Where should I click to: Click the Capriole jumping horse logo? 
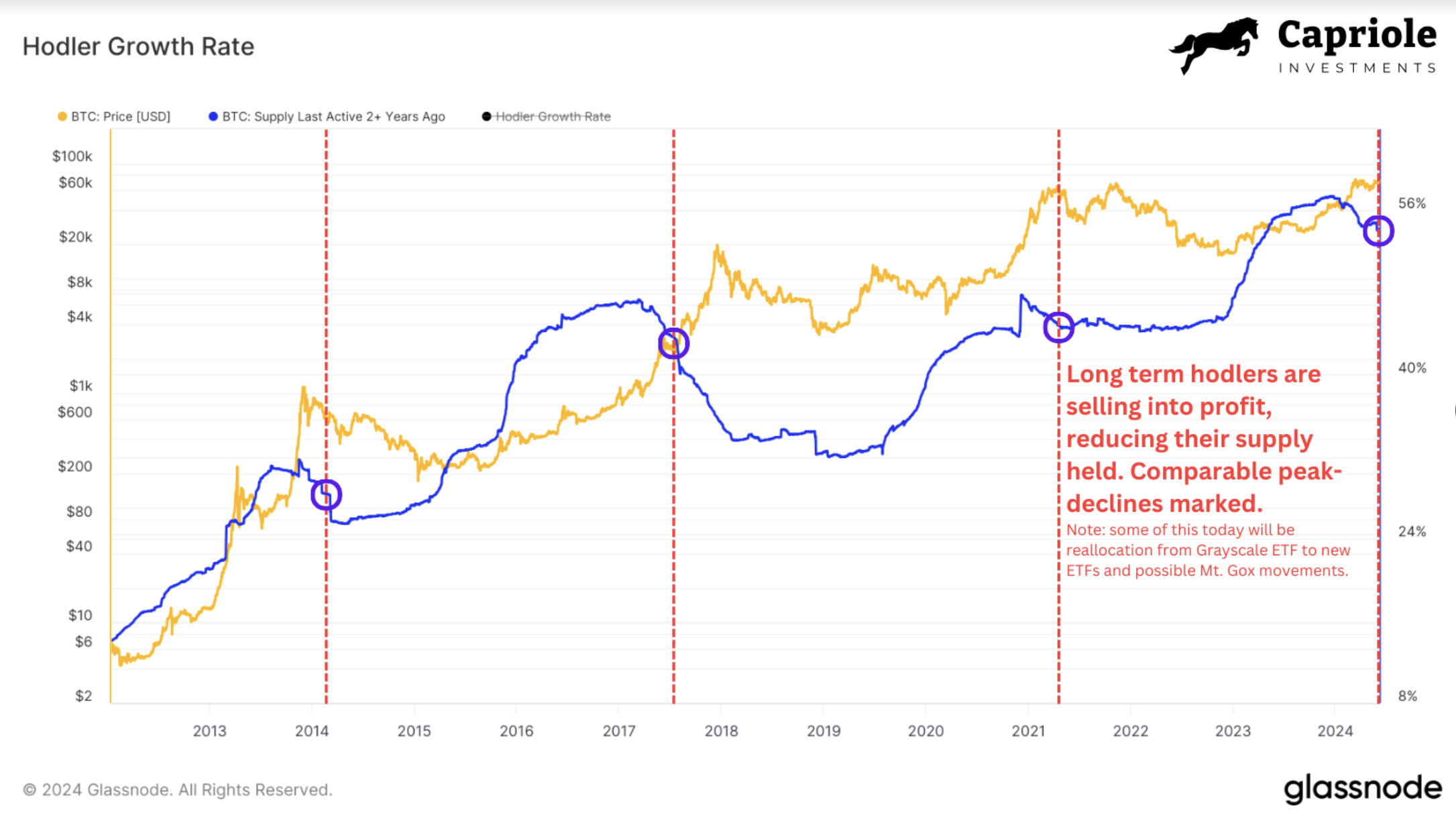[x=1214, y=46]
